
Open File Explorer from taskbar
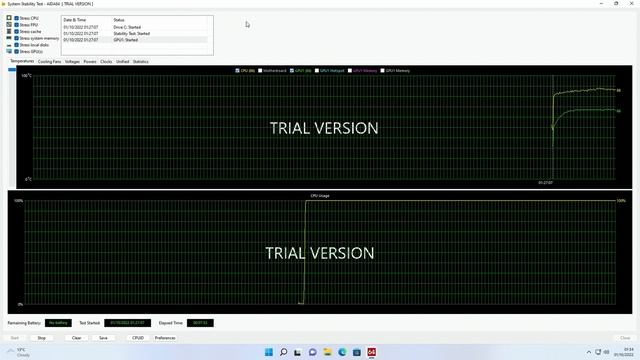tap(327, 352)
